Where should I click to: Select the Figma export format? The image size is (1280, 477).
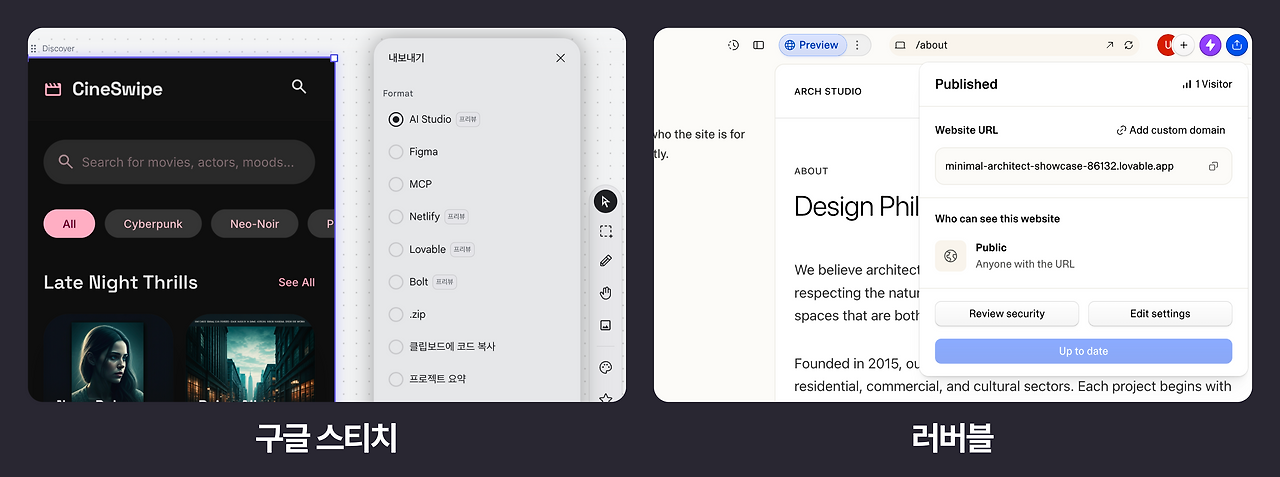coord(396,152)
